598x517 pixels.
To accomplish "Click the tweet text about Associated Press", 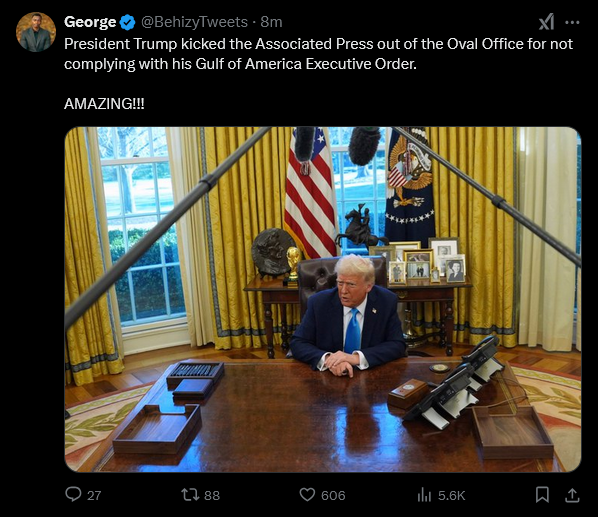I will pos(318,54).
